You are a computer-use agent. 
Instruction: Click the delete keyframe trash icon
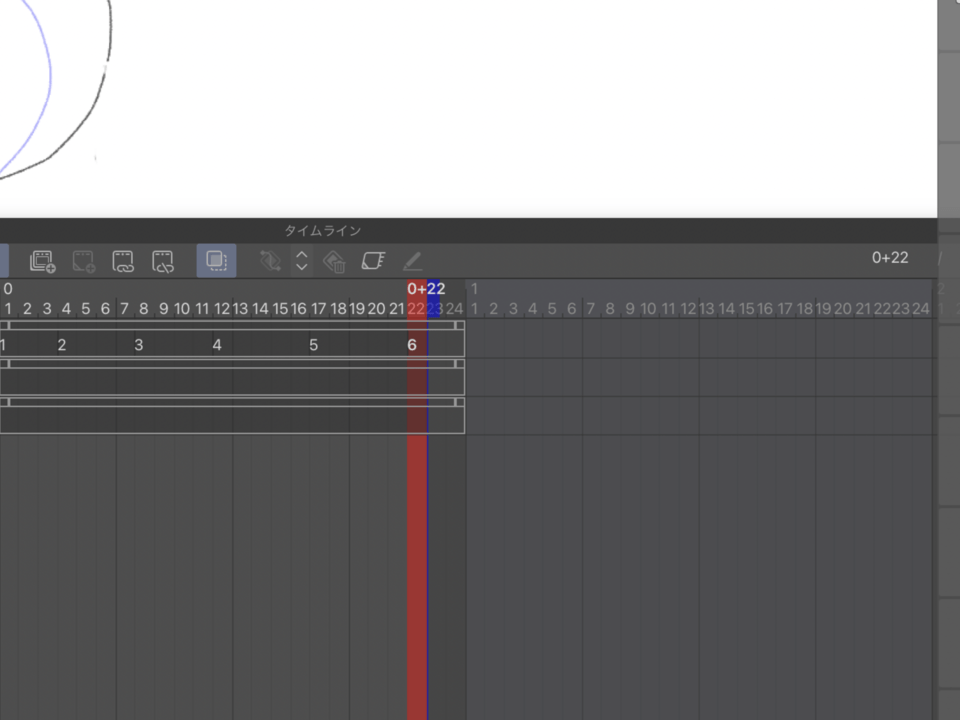click(334, 261)
